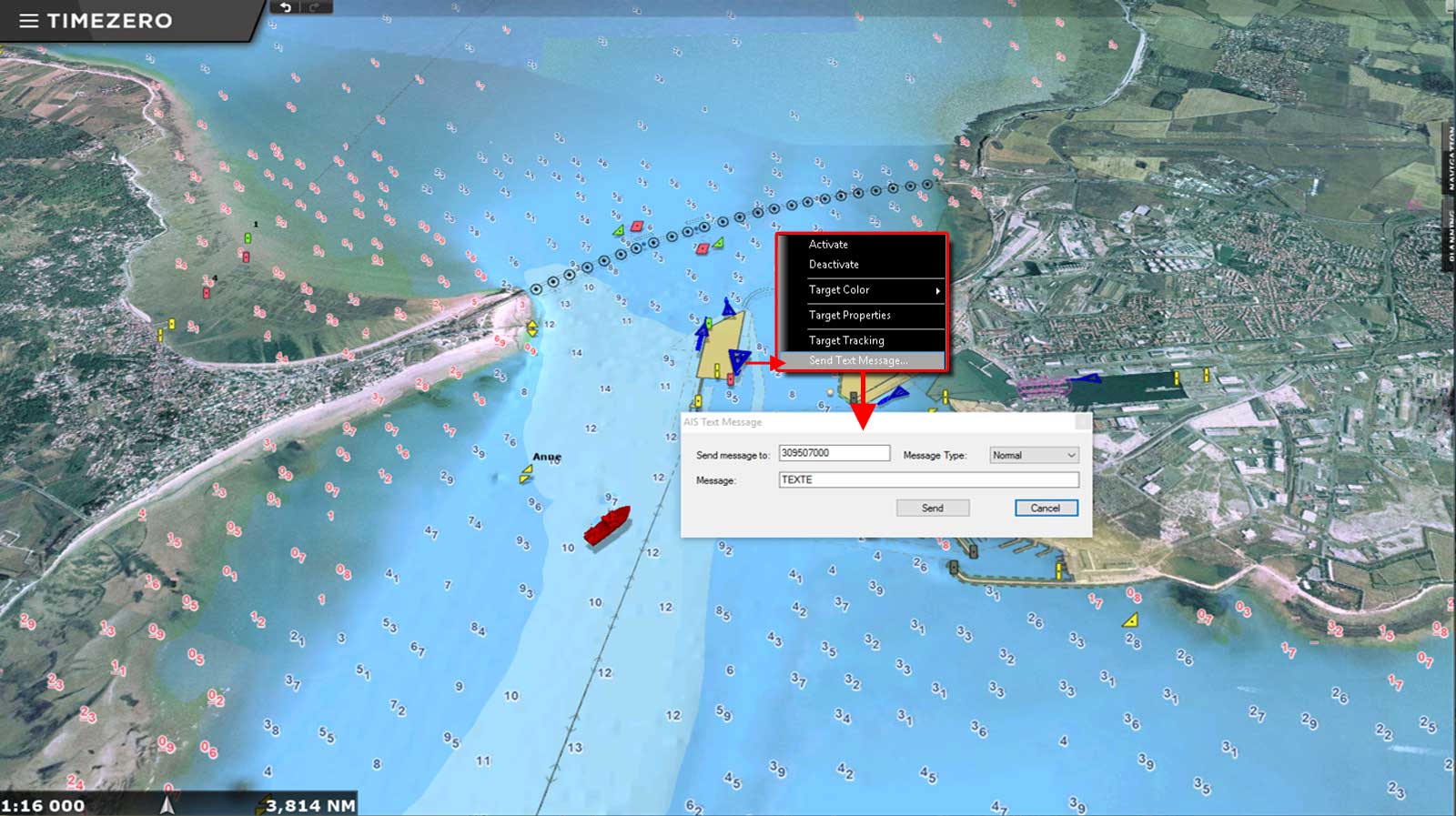Click the undo arrow button
This screenshot has width=1456, height=816.
click(x=286, y=7)
